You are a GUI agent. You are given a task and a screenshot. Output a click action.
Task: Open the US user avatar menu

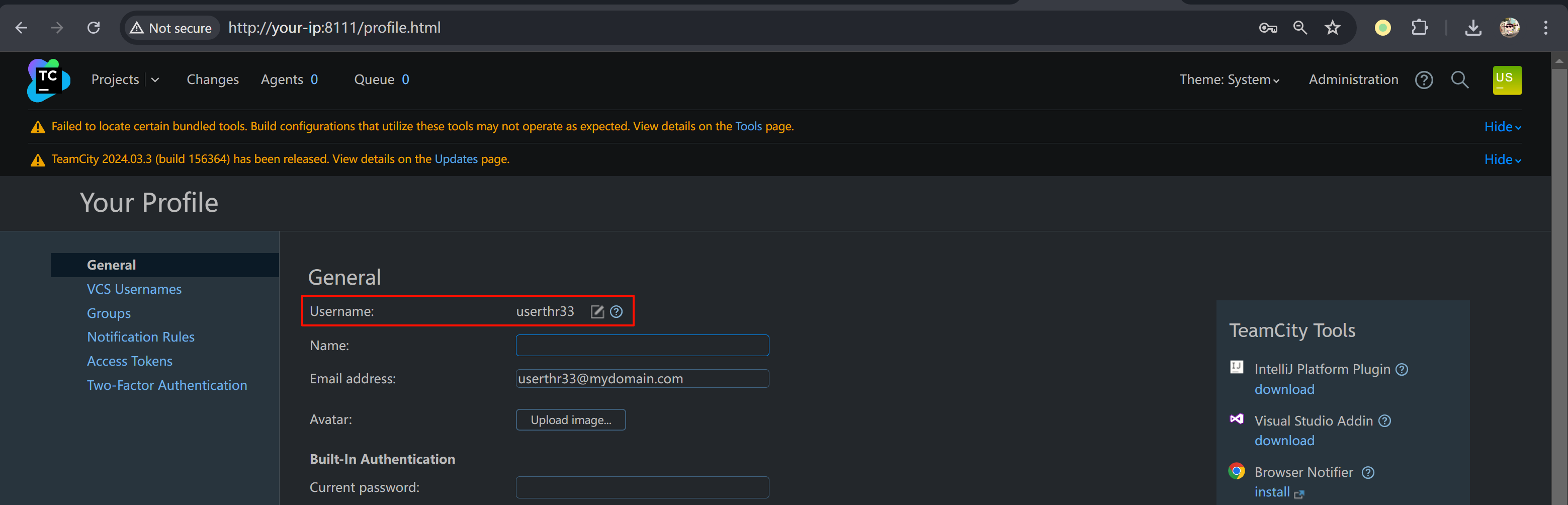pos(1507,80)
